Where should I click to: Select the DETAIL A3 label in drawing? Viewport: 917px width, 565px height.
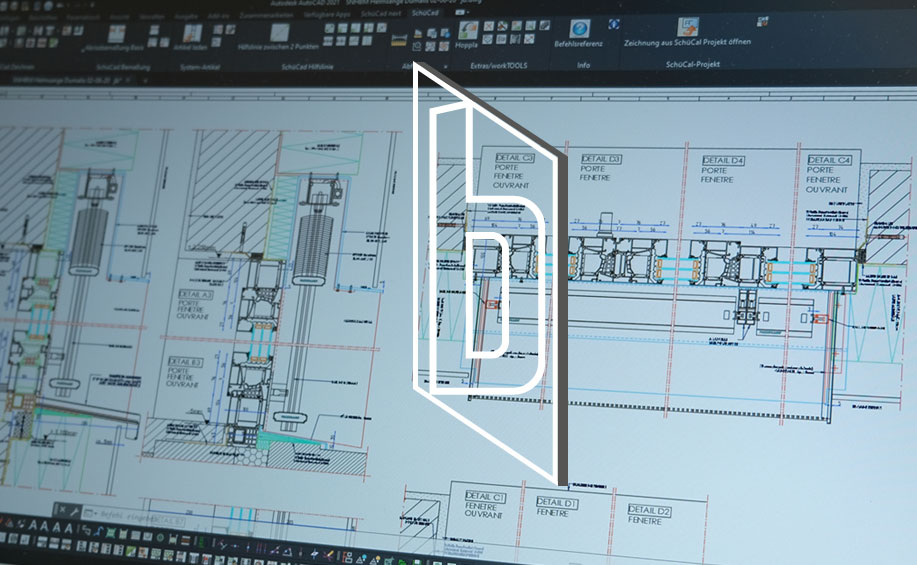195,294
